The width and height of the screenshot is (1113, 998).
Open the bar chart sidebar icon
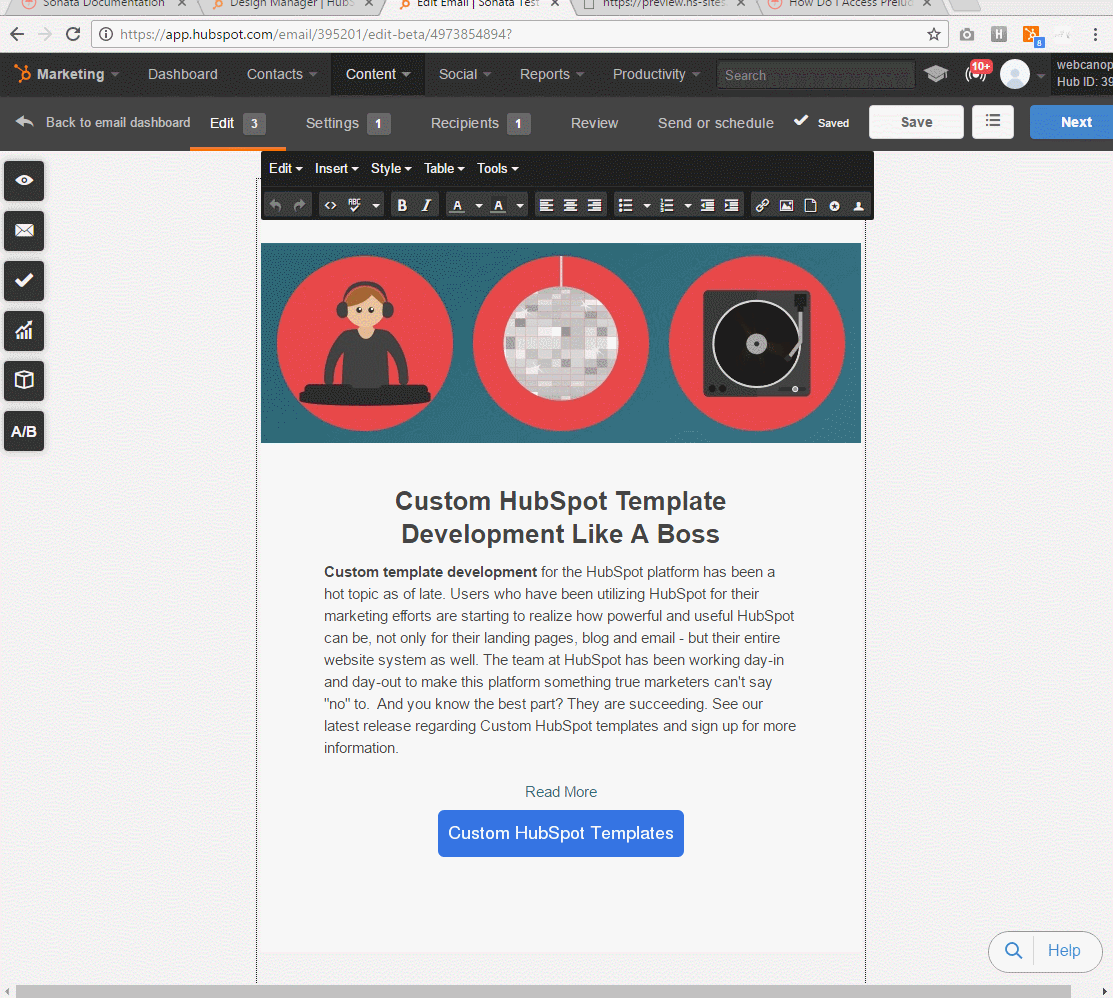tap(24, 331)
